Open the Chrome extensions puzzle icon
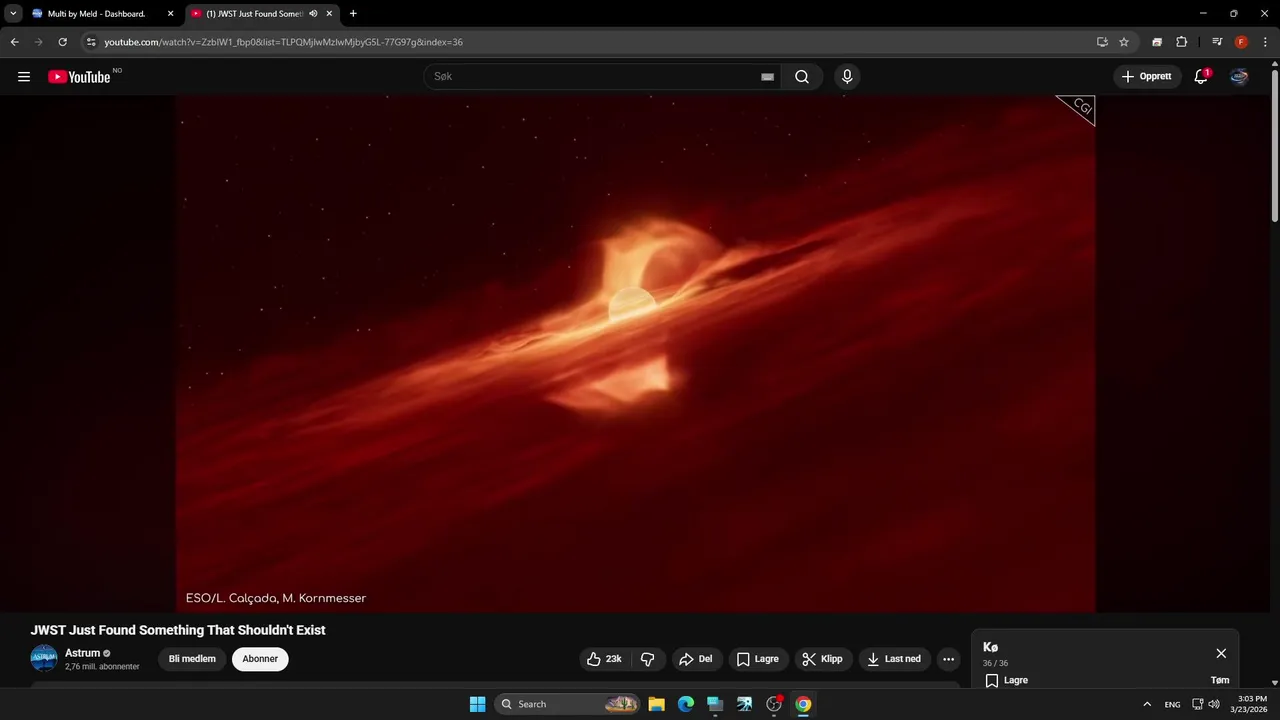 click(1181, 42)
